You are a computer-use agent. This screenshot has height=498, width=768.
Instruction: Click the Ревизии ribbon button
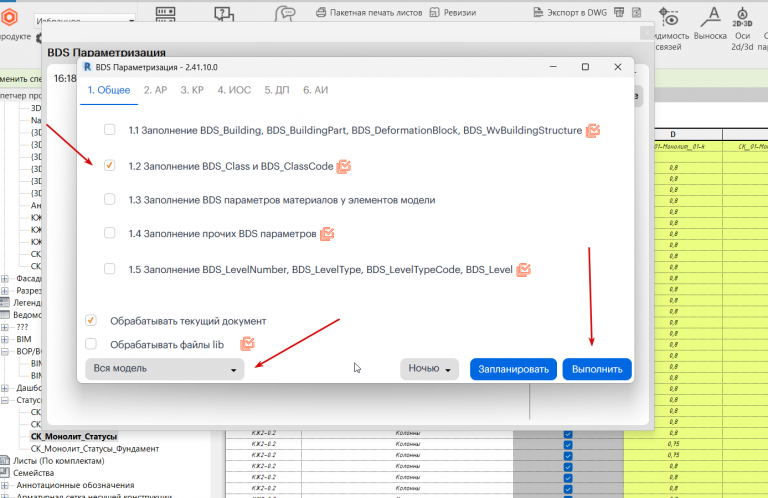(x=453, y=13)
